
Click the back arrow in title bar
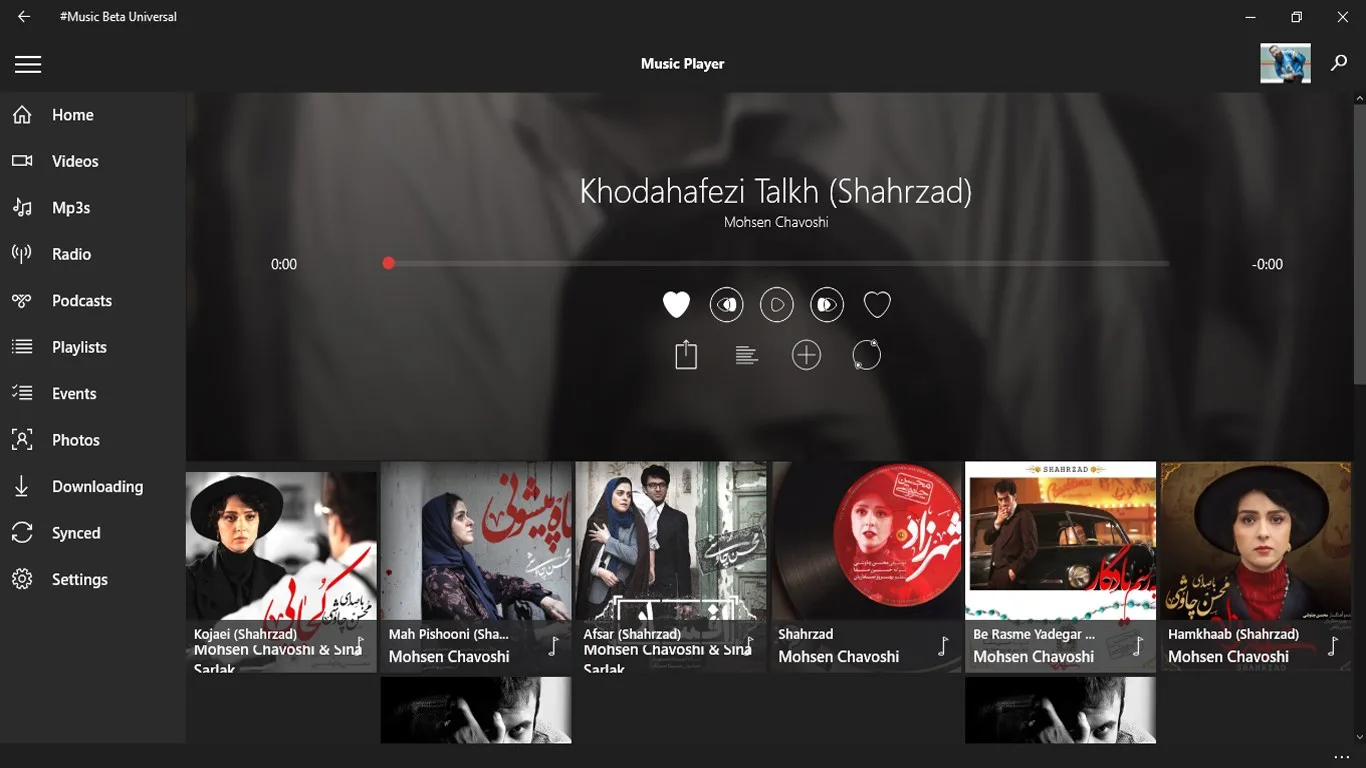[x=24, y=17]
